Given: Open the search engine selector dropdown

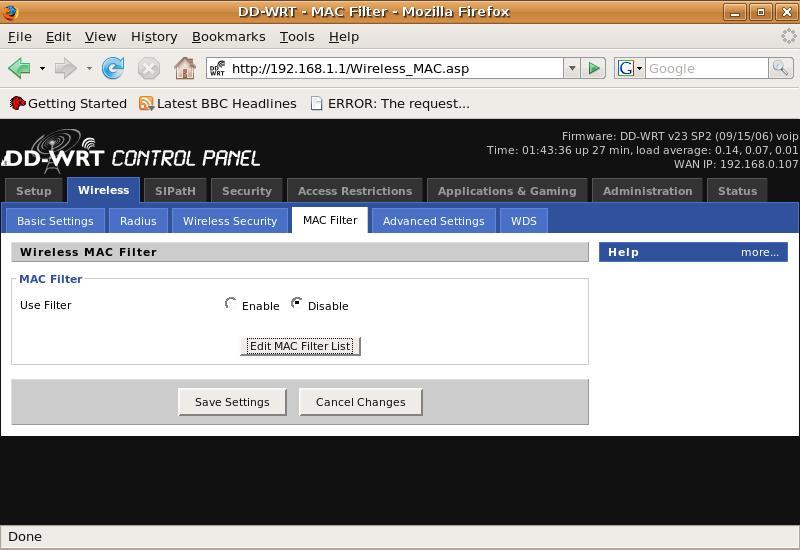Looking at the screenshot, I should click(639, 68).
